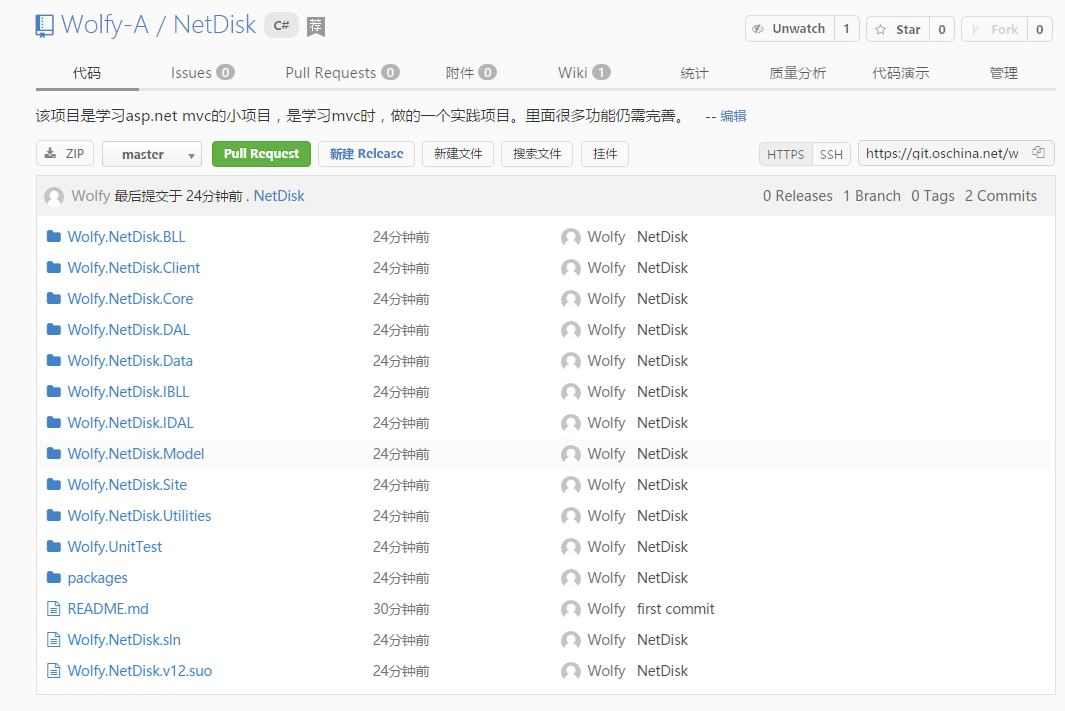Click folder icon of packages
This screenshot has height=711, width=1065.
54,577
